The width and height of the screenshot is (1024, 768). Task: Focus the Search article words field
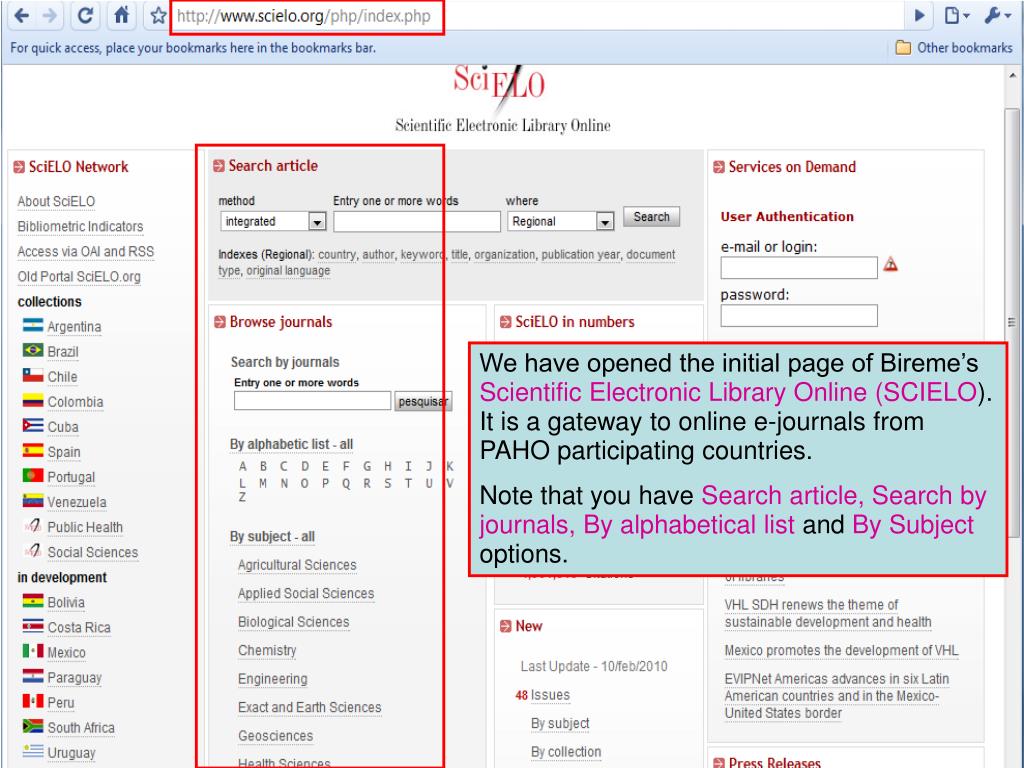click(417, 221)
